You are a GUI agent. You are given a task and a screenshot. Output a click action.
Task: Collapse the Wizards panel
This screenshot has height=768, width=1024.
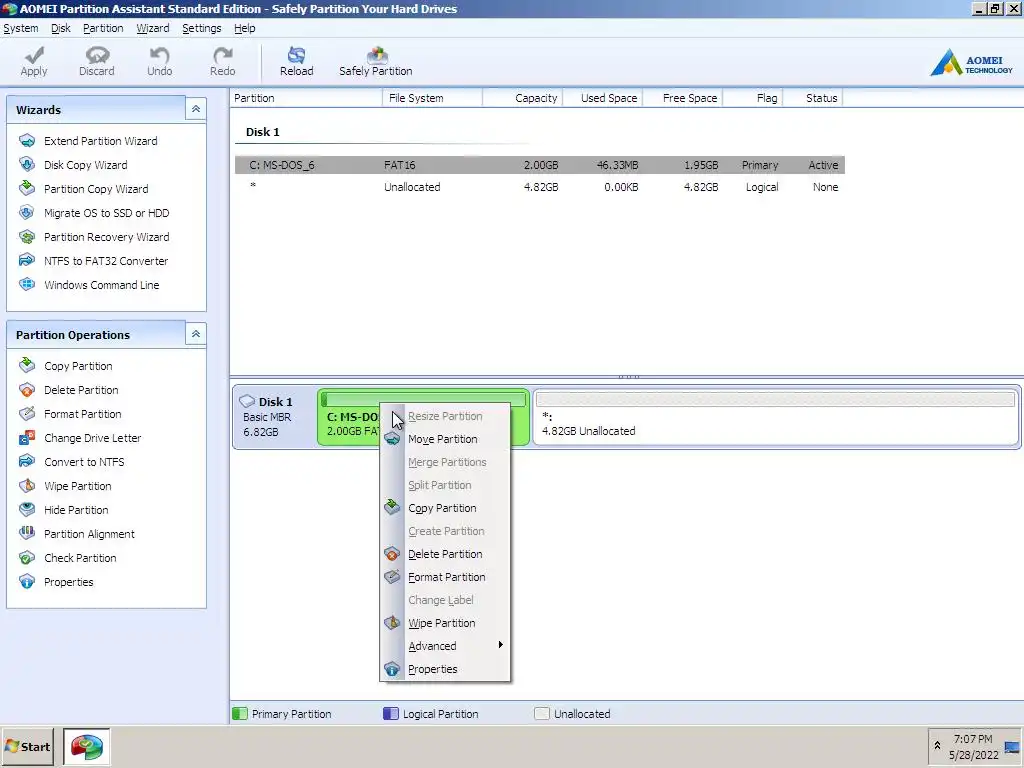click(195, 109)
